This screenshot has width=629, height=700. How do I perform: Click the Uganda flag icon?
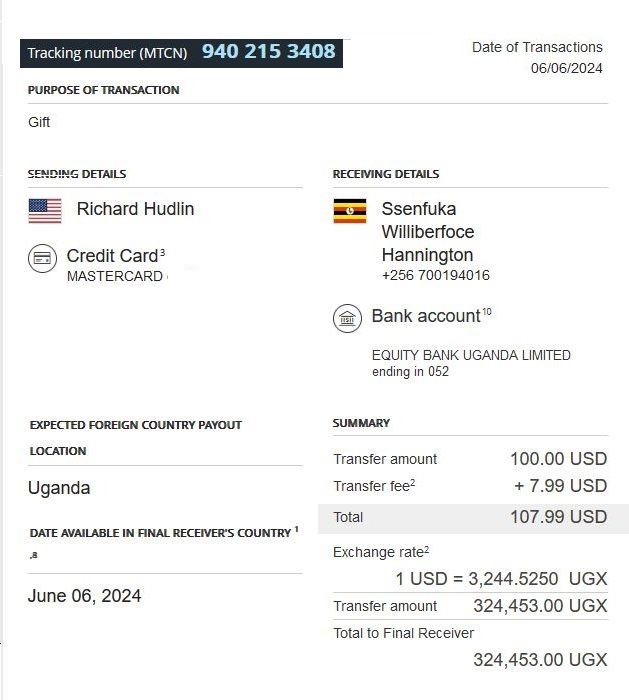[x=349, y=210]
